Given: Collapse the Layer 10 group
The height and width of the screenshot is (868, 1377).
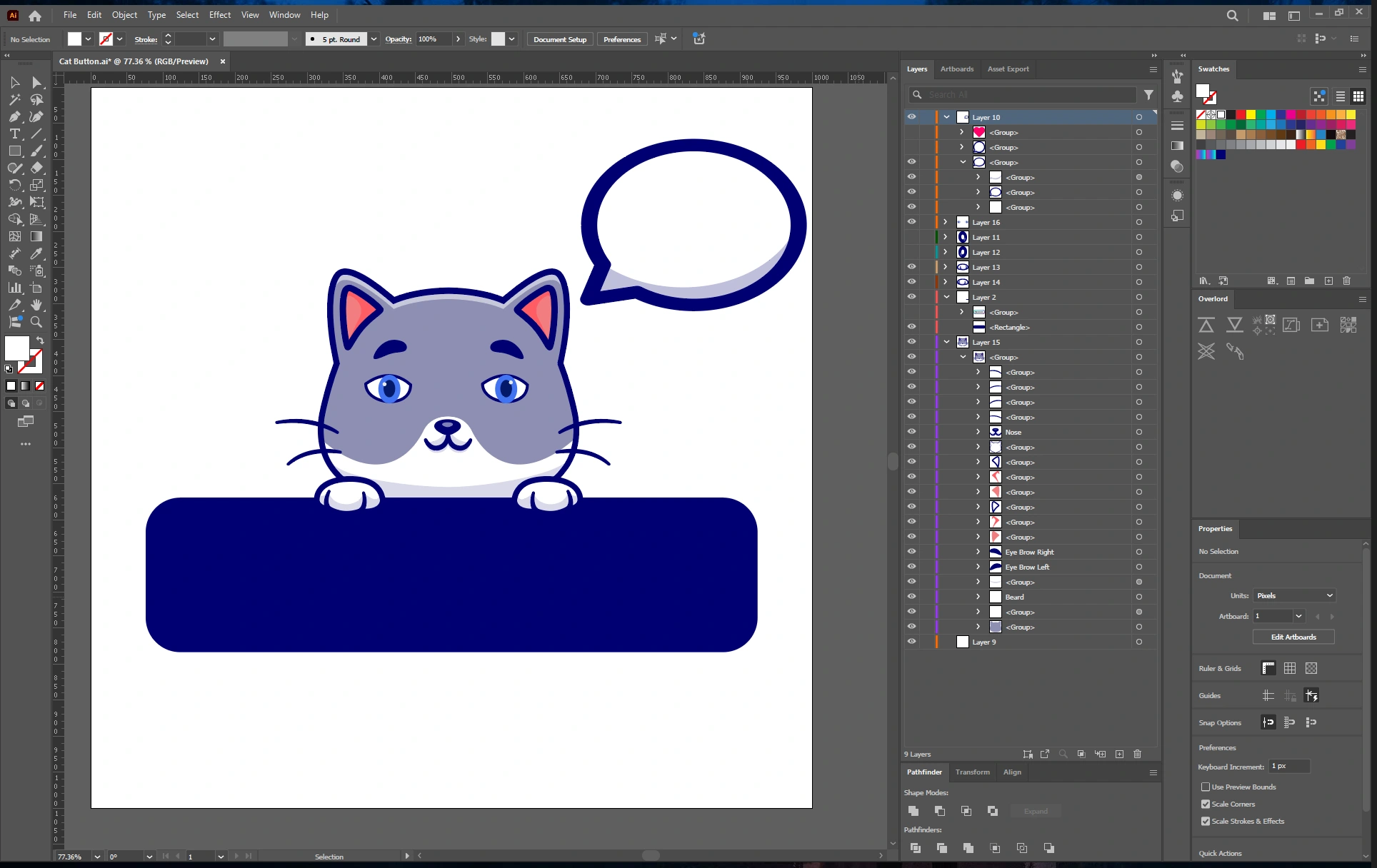Looking at the screenshot, I should point(946,116).
